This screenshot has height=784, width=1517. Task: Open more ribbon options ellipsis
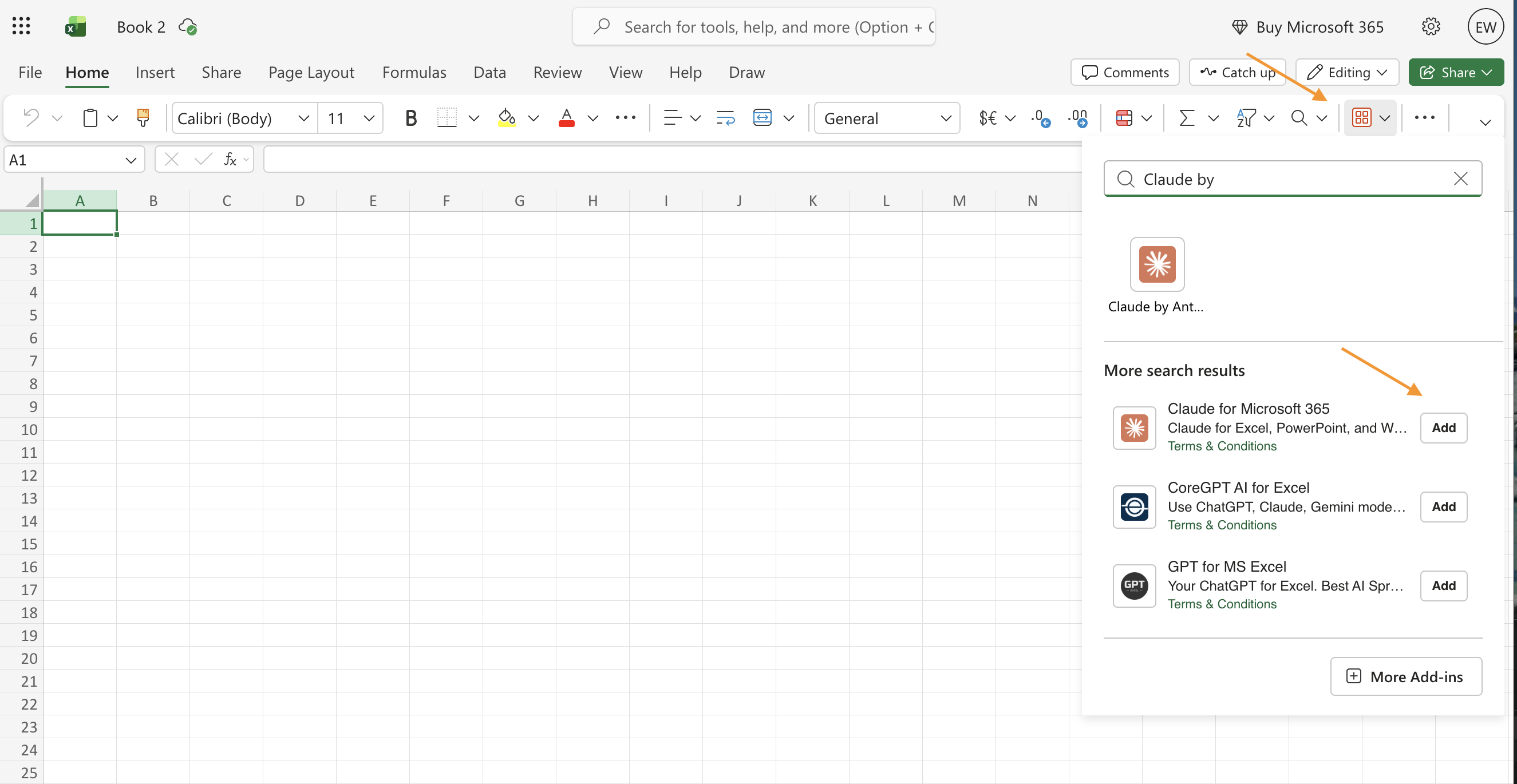(1424, 118)
